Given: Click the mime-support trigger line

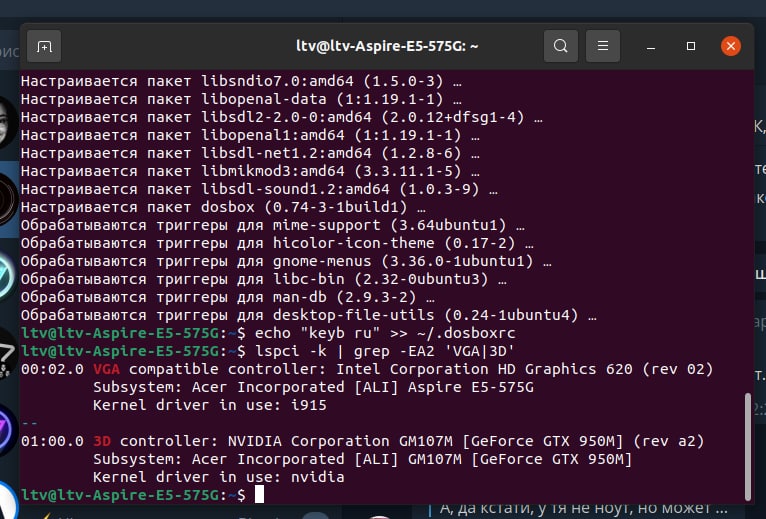Looking at the screenshot, I should pos(273,225).
